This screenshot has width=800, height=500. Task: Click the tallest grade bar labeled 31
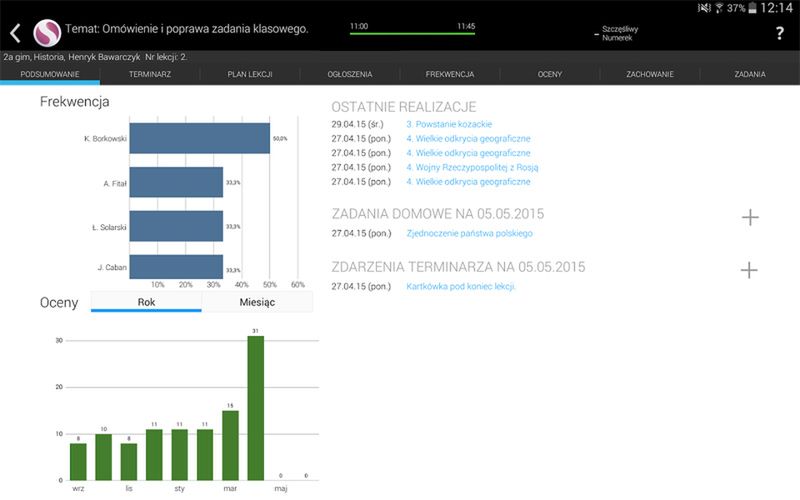coord(256,408)
